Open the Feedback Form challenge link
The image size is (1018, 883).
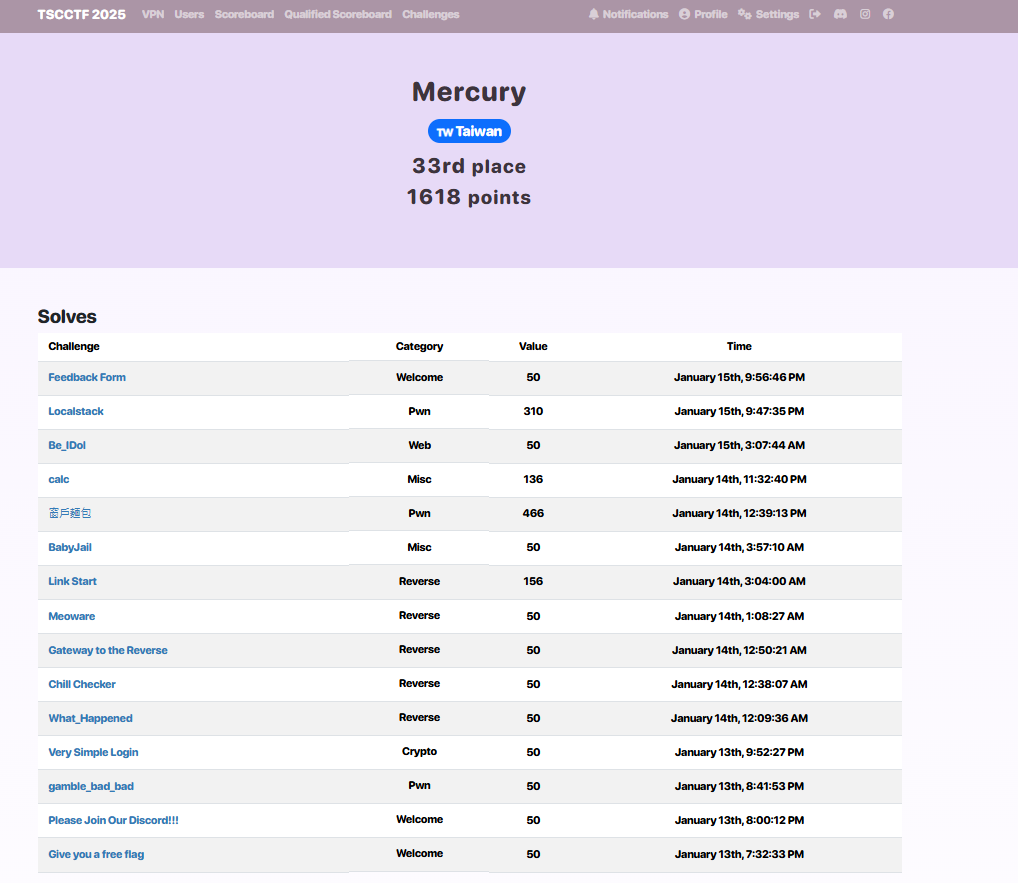click(x=87, y=377)
